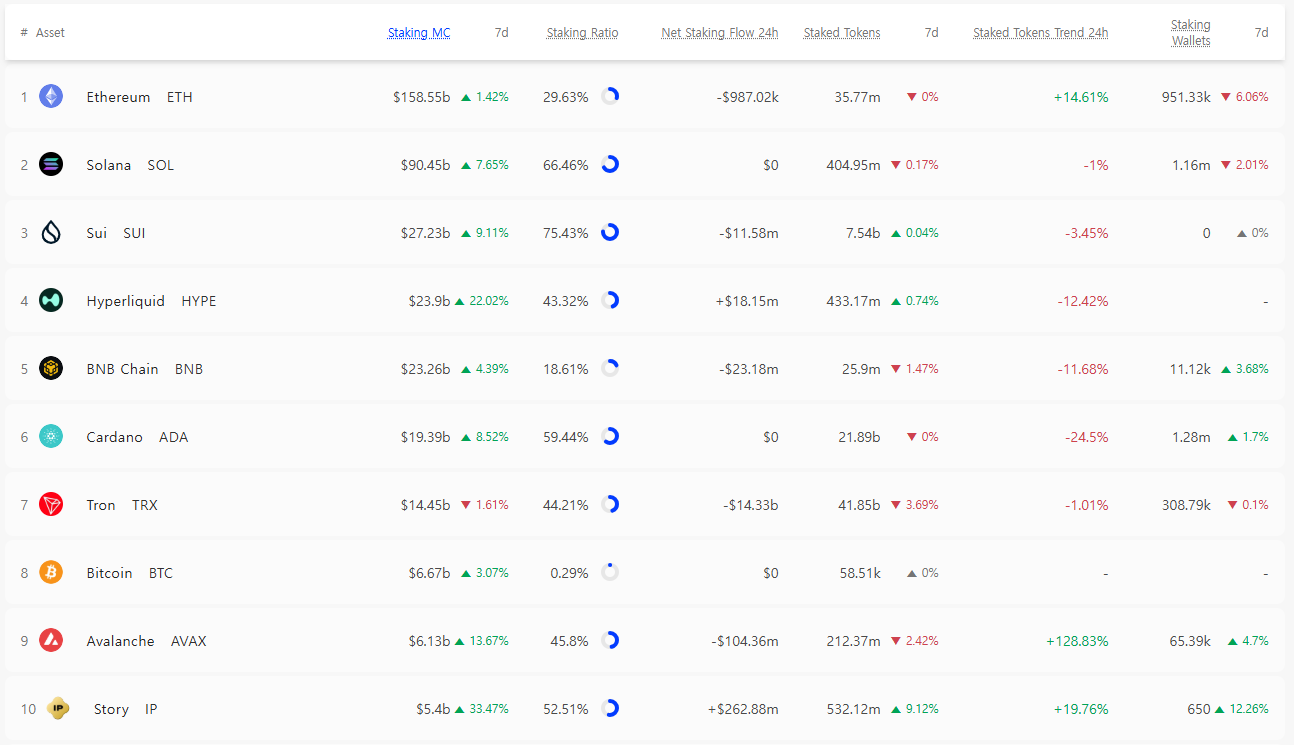Click the Bitcoin coin logo
1294x745 pixels.
tap(51, 572)
